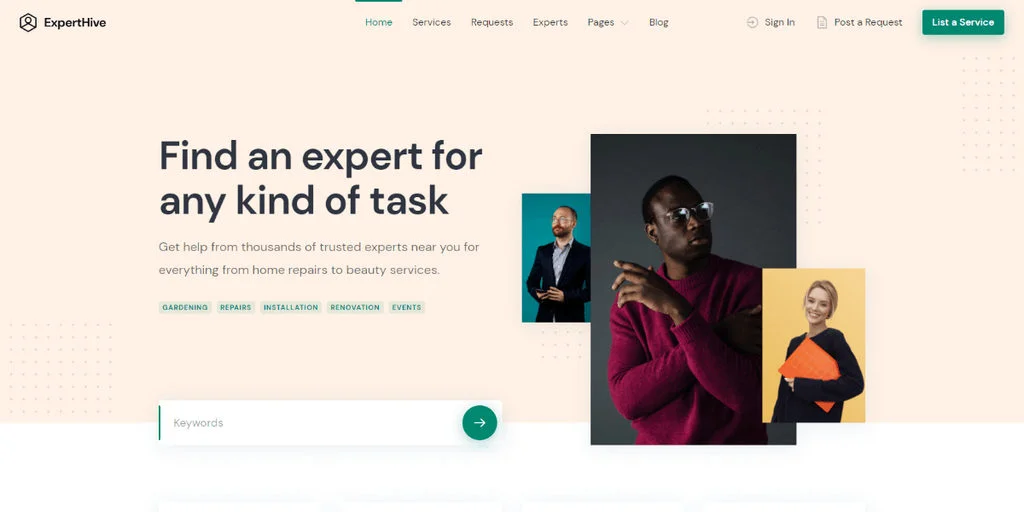
Task: Click the Post a Request document icon
Action: (822, 22)
